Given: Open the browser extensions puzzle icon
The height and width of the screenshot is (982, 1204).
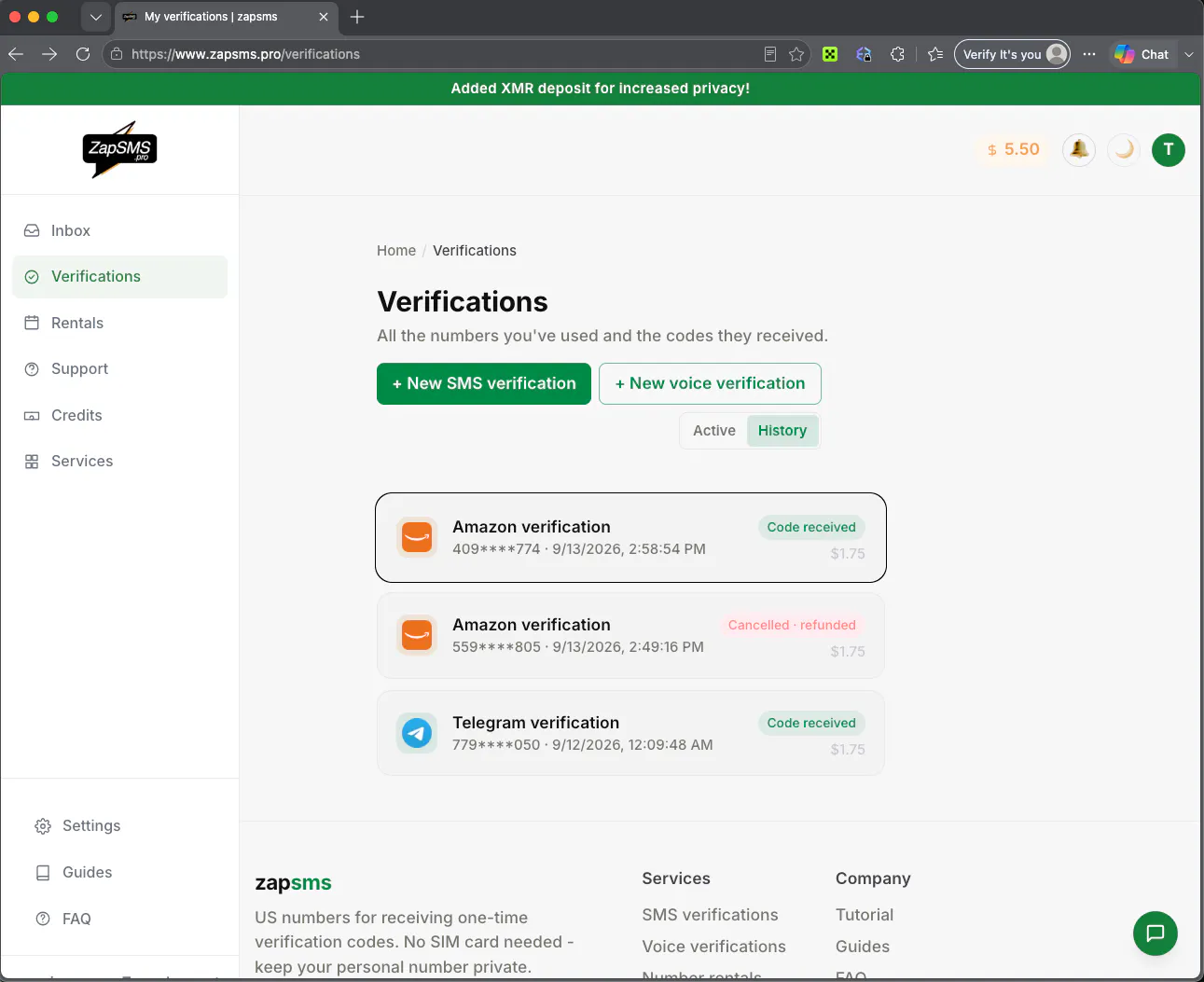Looking at the screenshot, I should tap(897, 54).
